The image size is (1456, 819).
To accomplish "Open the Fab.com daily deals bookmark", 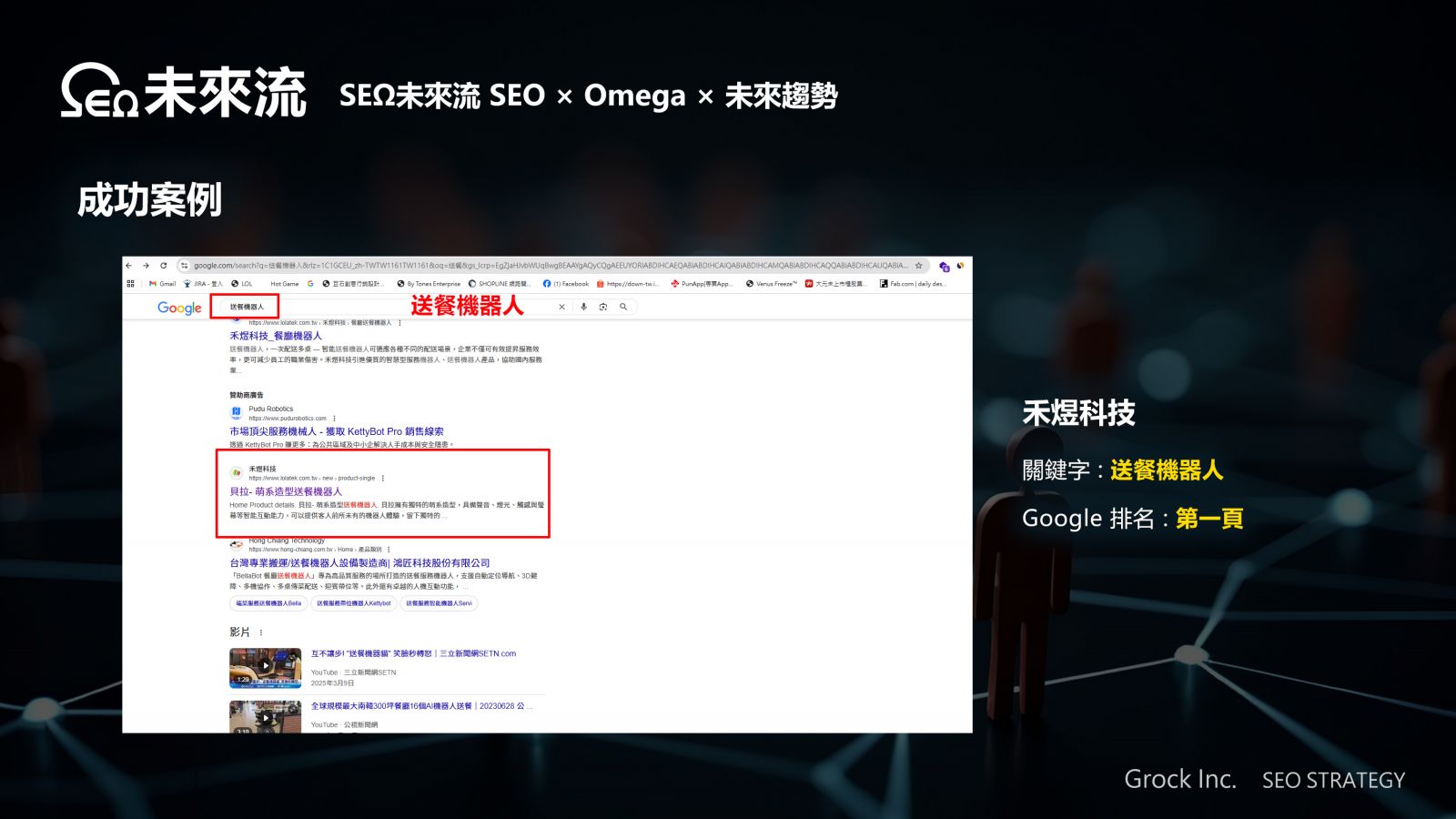I will click(x=914, y=284).
